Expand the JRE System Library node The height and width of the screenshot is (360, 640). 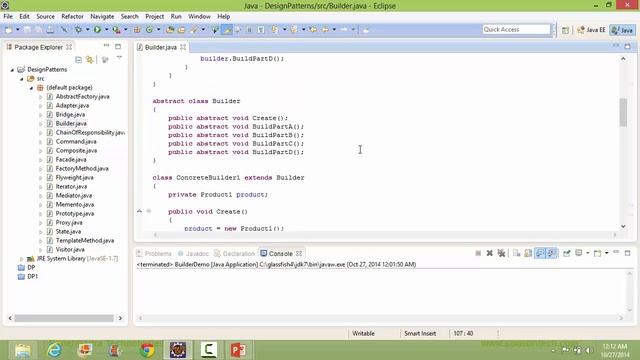(22, 259)
